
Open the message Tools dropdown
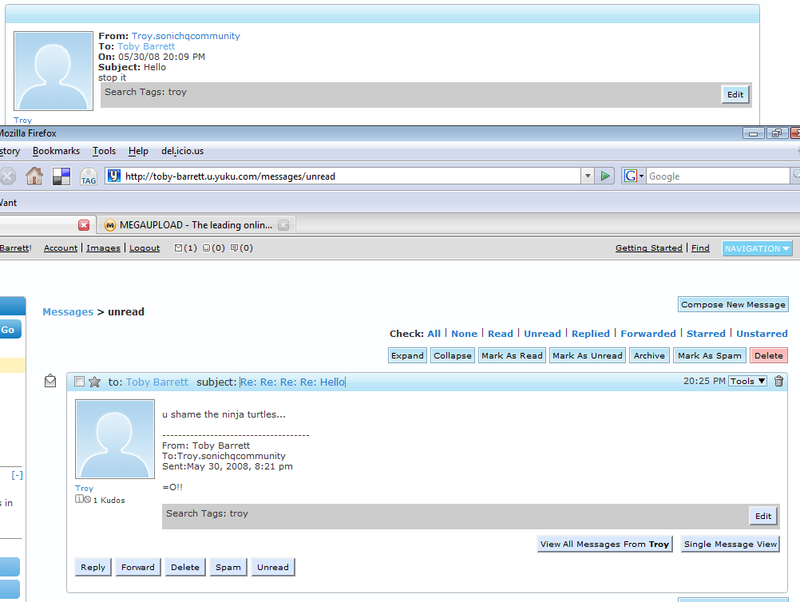(747, 381)
